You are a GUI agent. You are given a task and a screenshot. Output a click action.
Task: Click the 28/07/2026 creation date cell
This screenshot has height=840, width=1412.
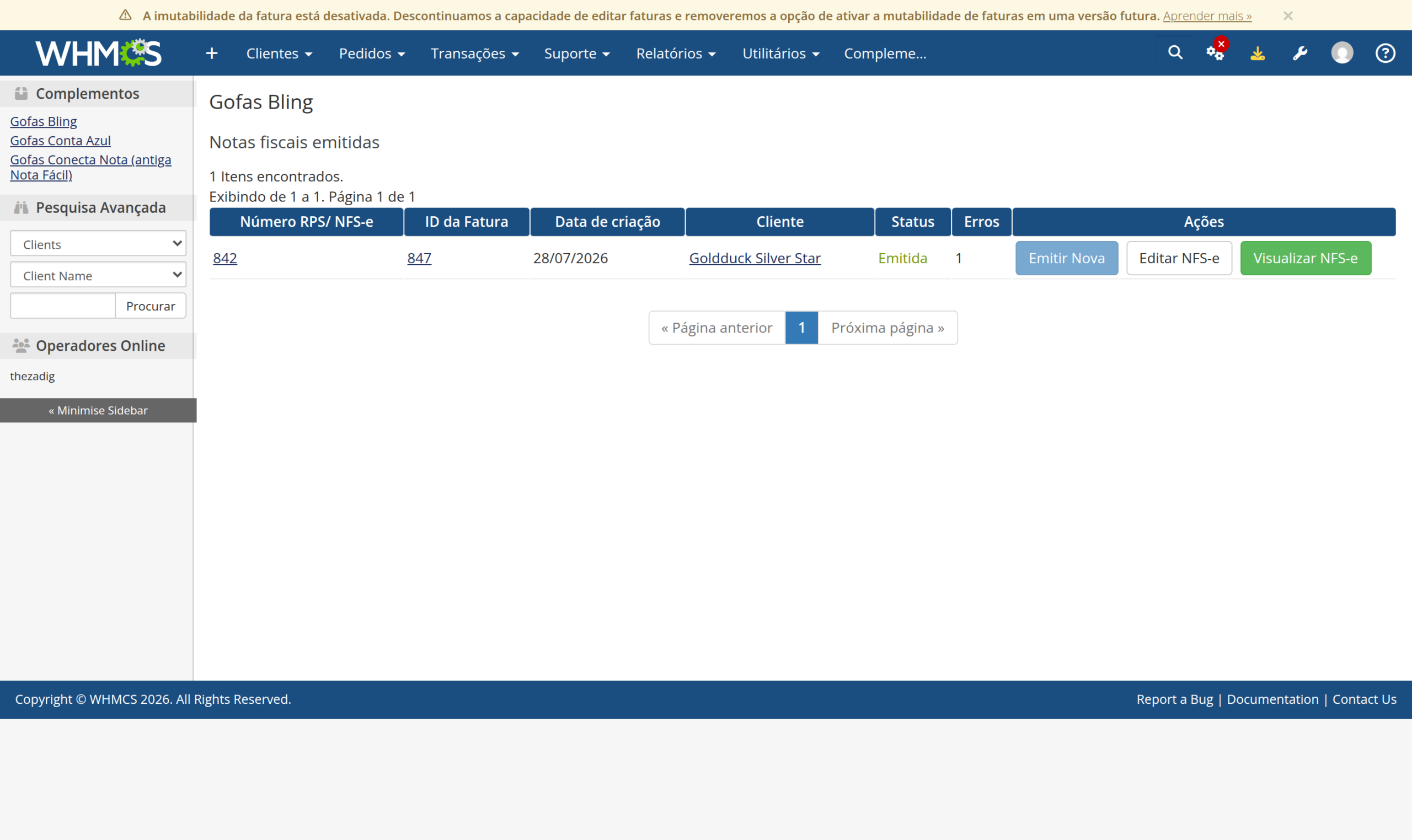pos(570,258)
